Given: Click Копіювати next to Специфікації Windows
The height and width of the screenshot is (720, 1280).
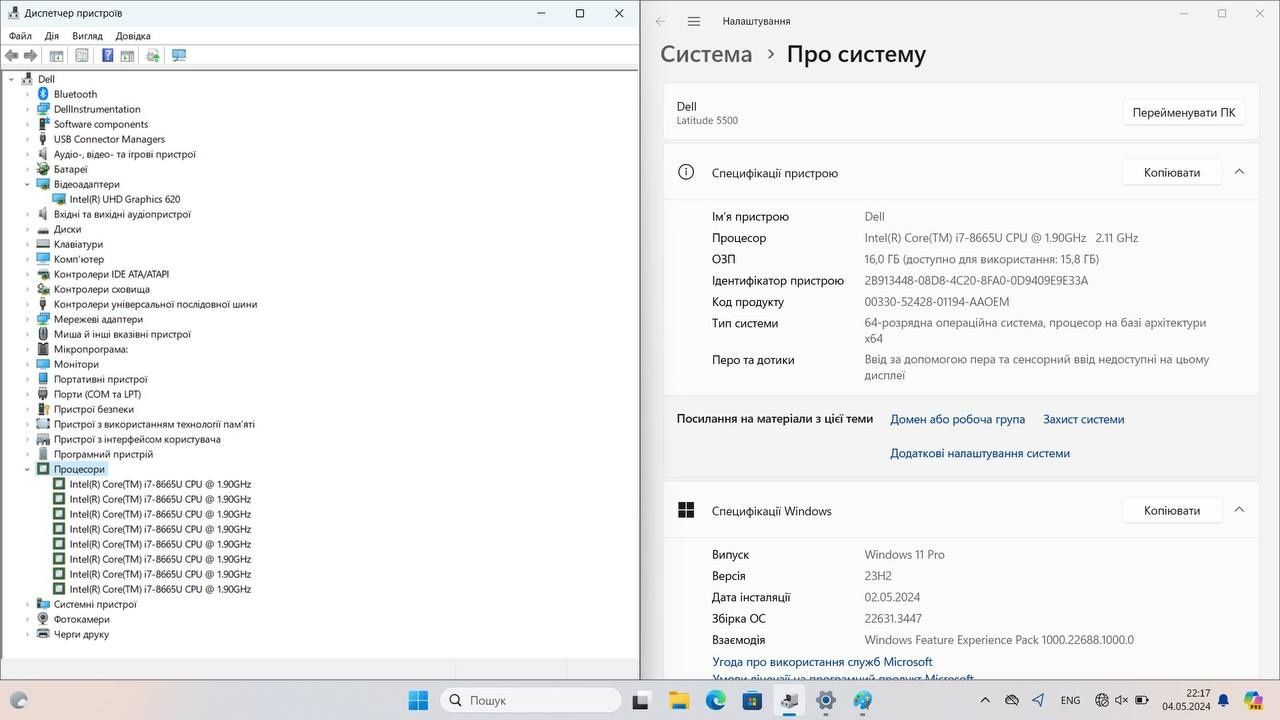Looking at the screenshot, I should (1172, 510).
